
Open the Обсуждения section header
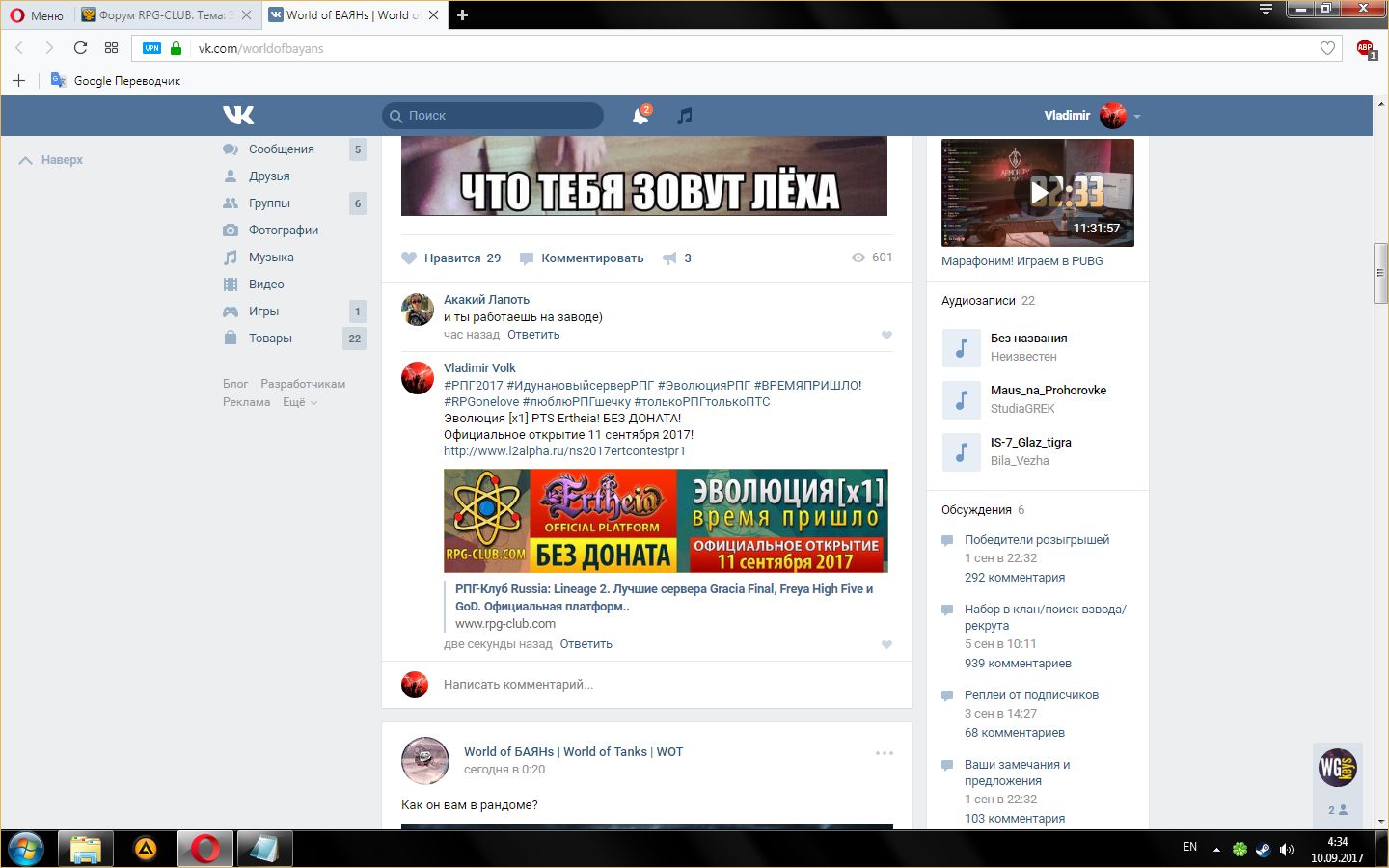pyautogui.click(x=976, y=510)
